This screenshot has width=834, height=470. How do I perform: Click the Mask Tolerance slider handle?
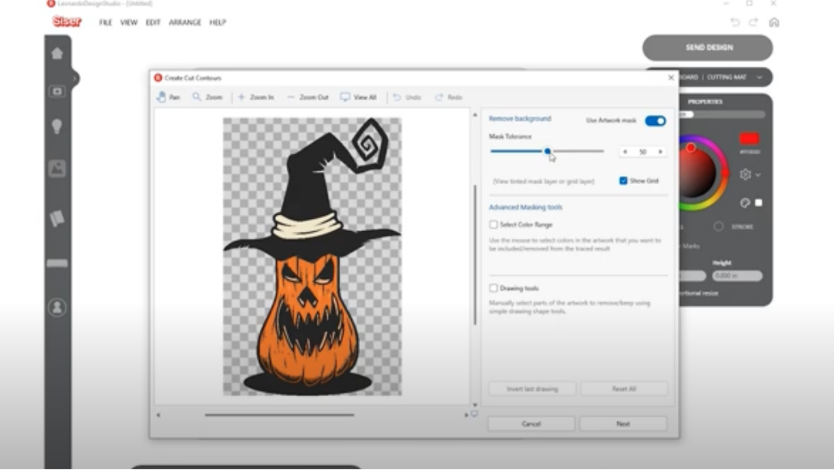pos(547,151)
